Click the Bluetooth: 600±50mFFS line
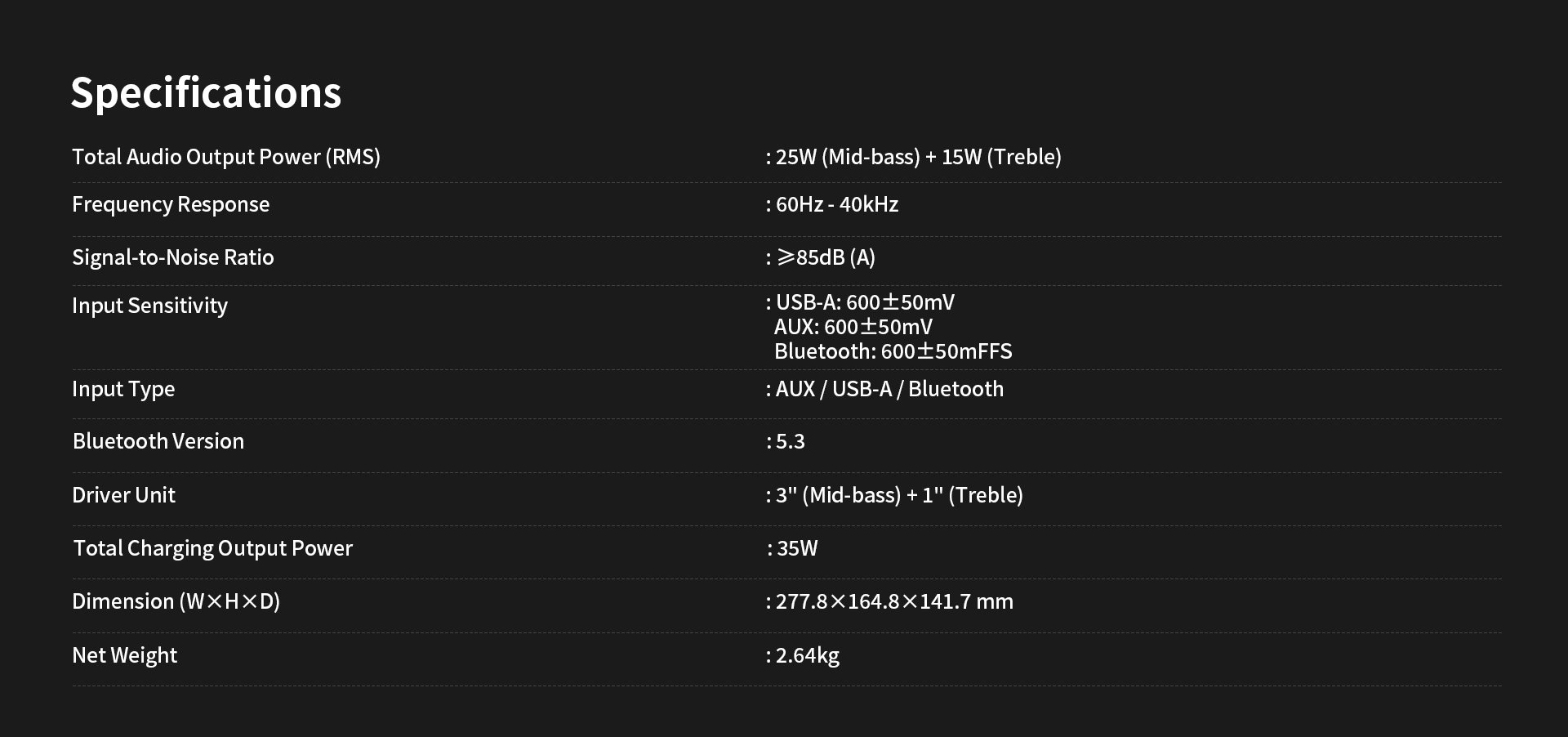Image resolution: width=1568 pixels, height=737 pixels. click(x=893, y=351)
